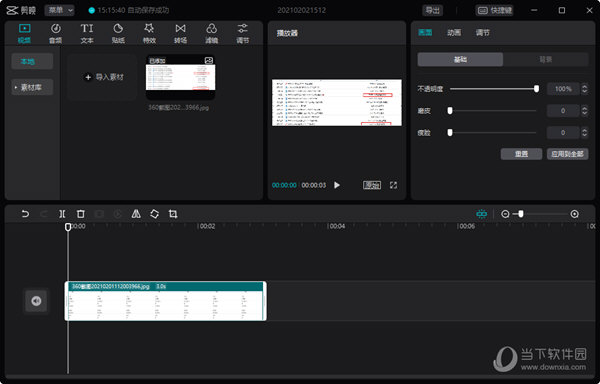The image size is (600, 384).
Task: Open the 文本 text tab
Action: click(87, 33)
